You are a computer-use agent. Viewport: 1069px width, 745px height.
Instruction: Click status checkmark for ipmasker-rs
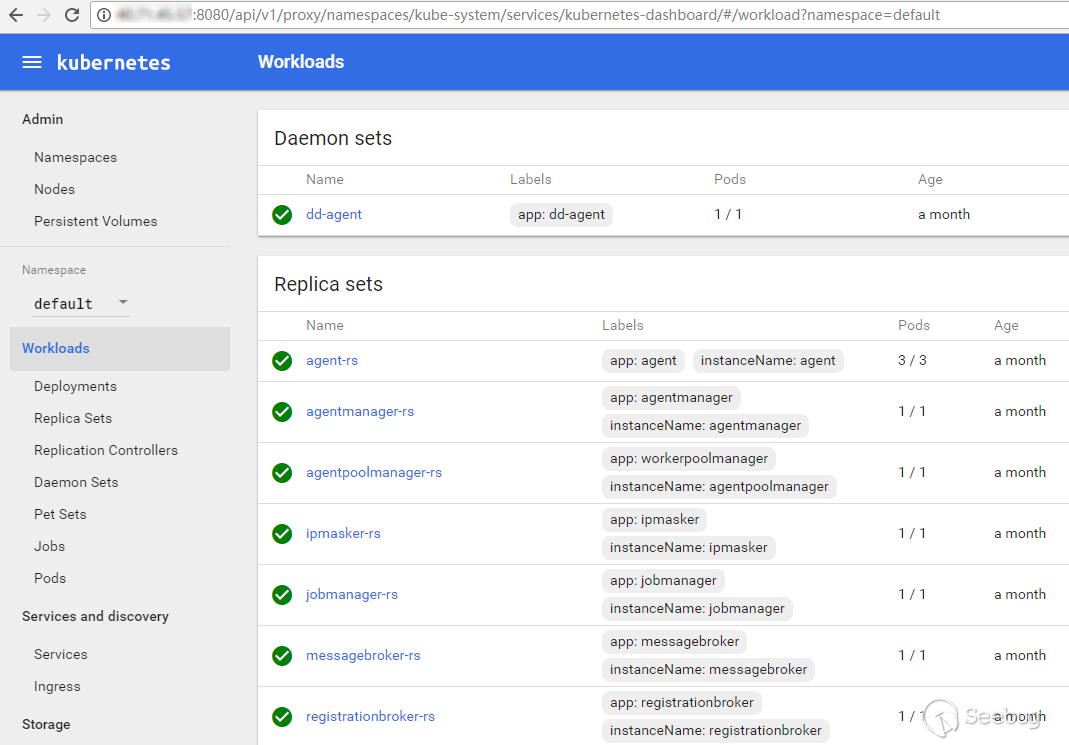282,534
